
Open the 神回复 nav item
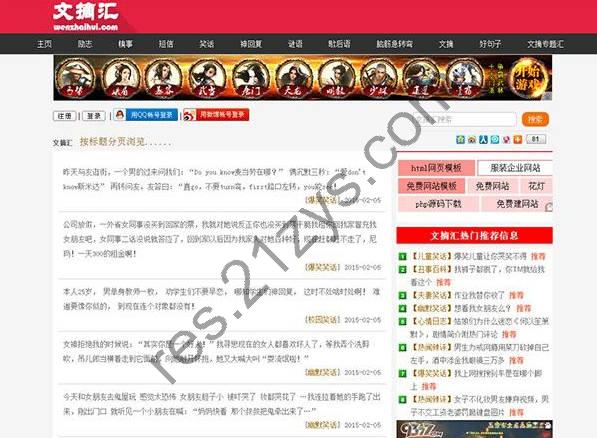251,44
